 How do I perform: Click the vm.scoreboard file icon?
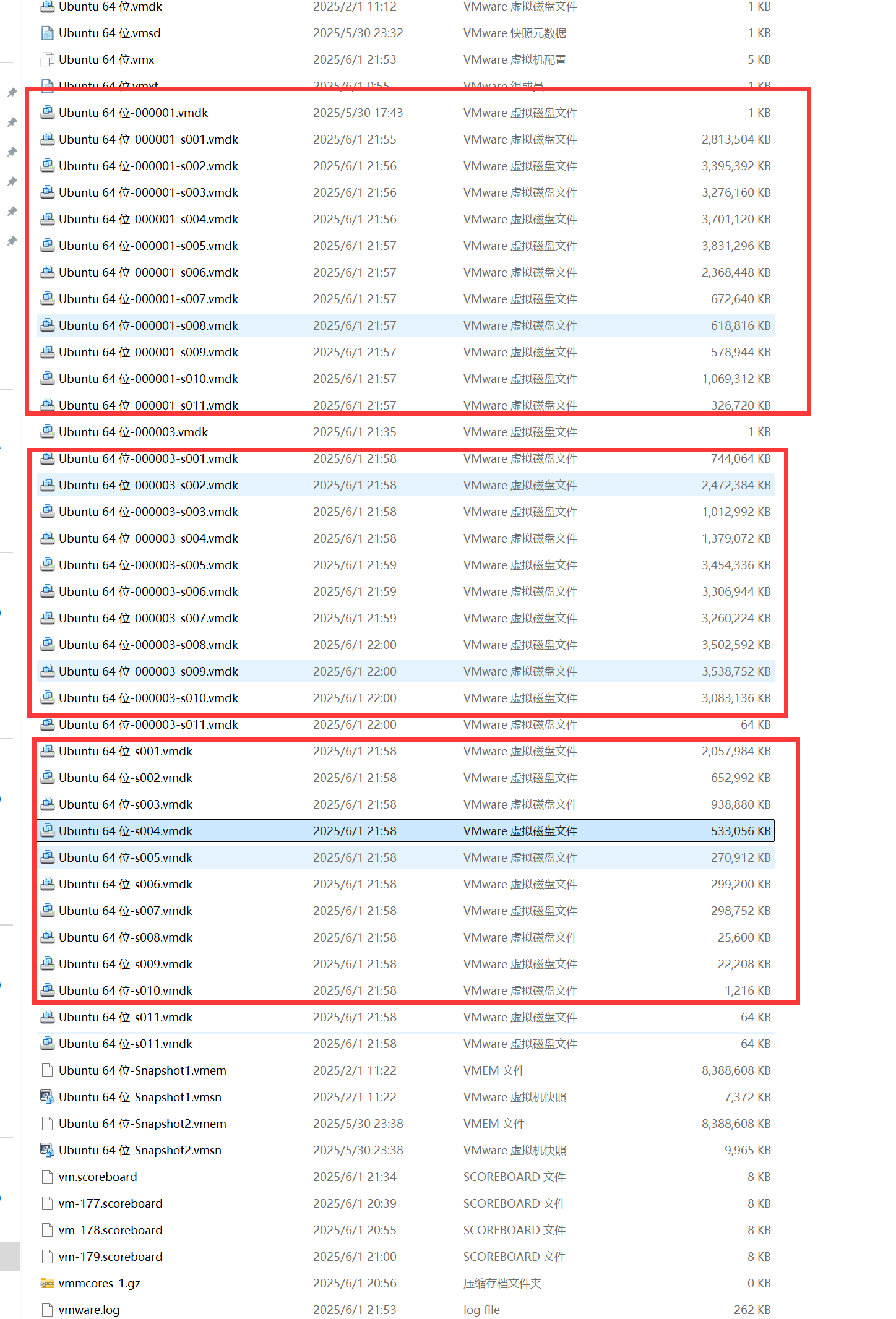(x=47, y=1177)
